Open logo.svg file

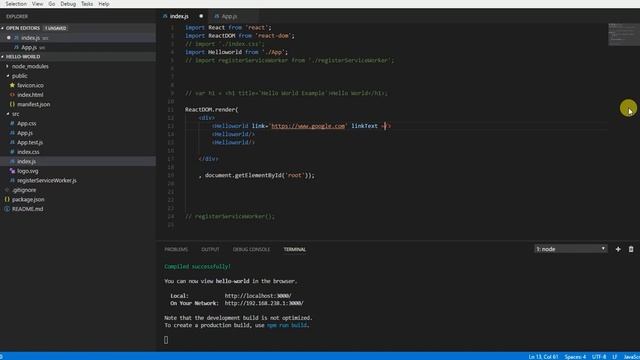tap(27, 171)
